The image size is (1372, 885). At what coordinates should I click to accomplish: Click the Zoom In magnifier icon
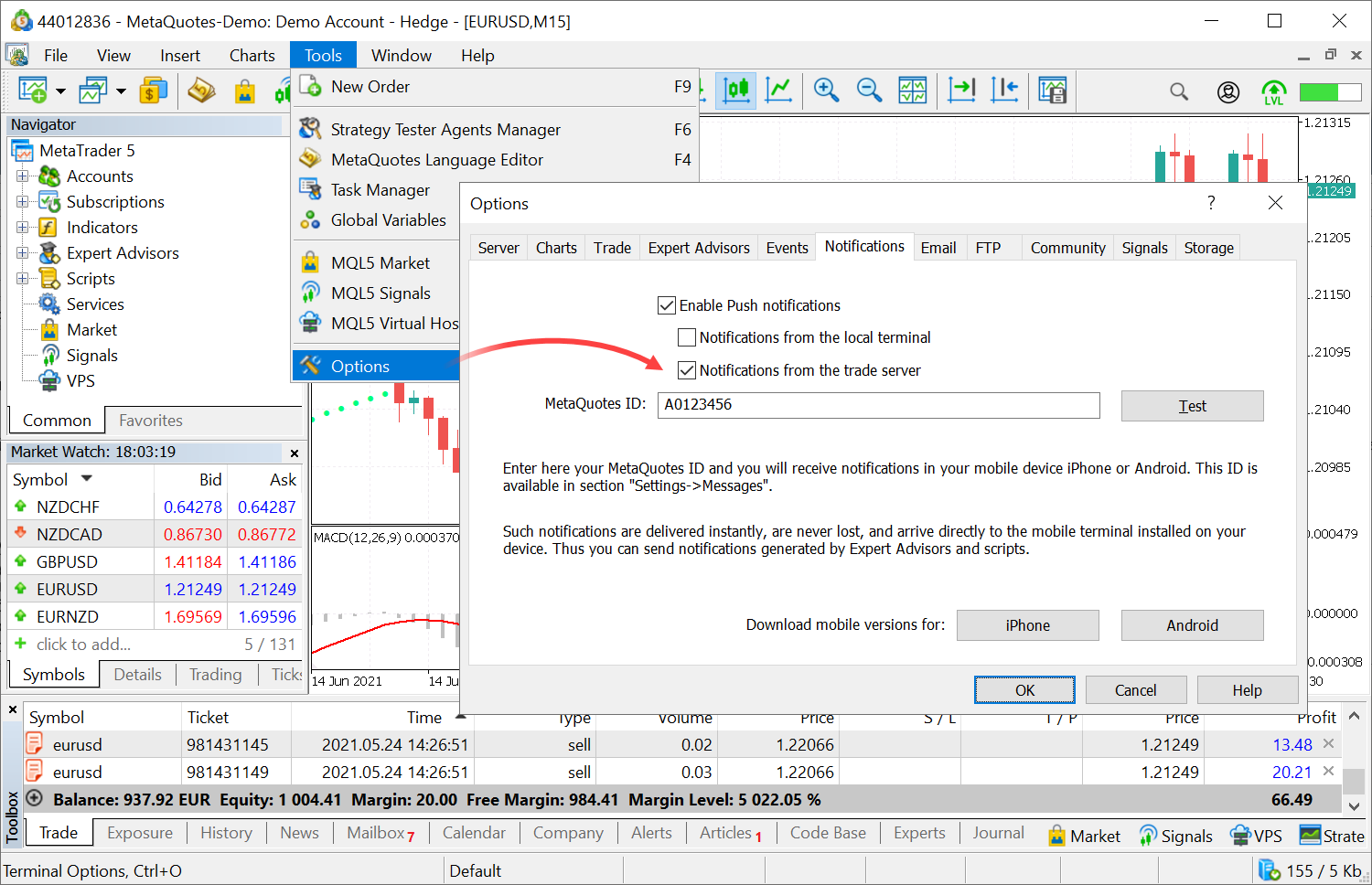pos(825,90)
